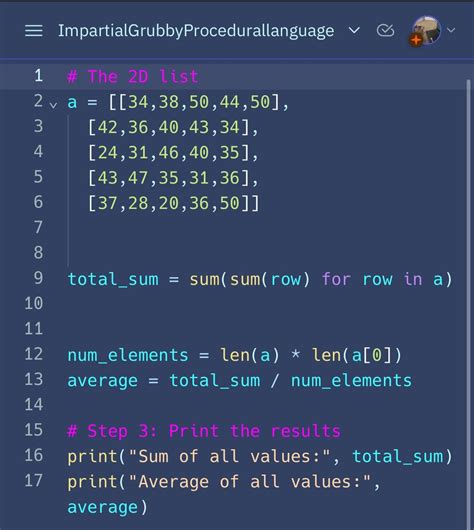Click the editor vertical scrollbar
This screenshot has height=530, width=474.
[468, 304]
